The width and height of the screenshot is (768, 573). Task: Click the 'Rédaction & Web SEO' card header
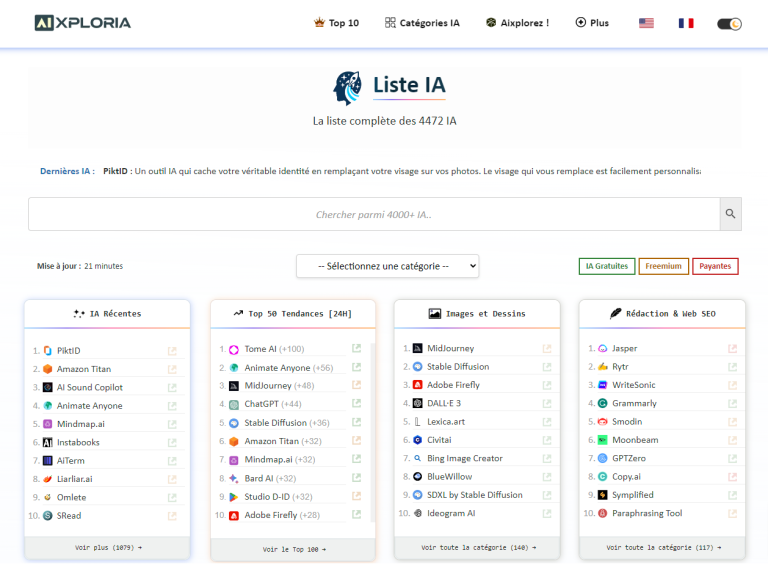[x=662, y=314]
